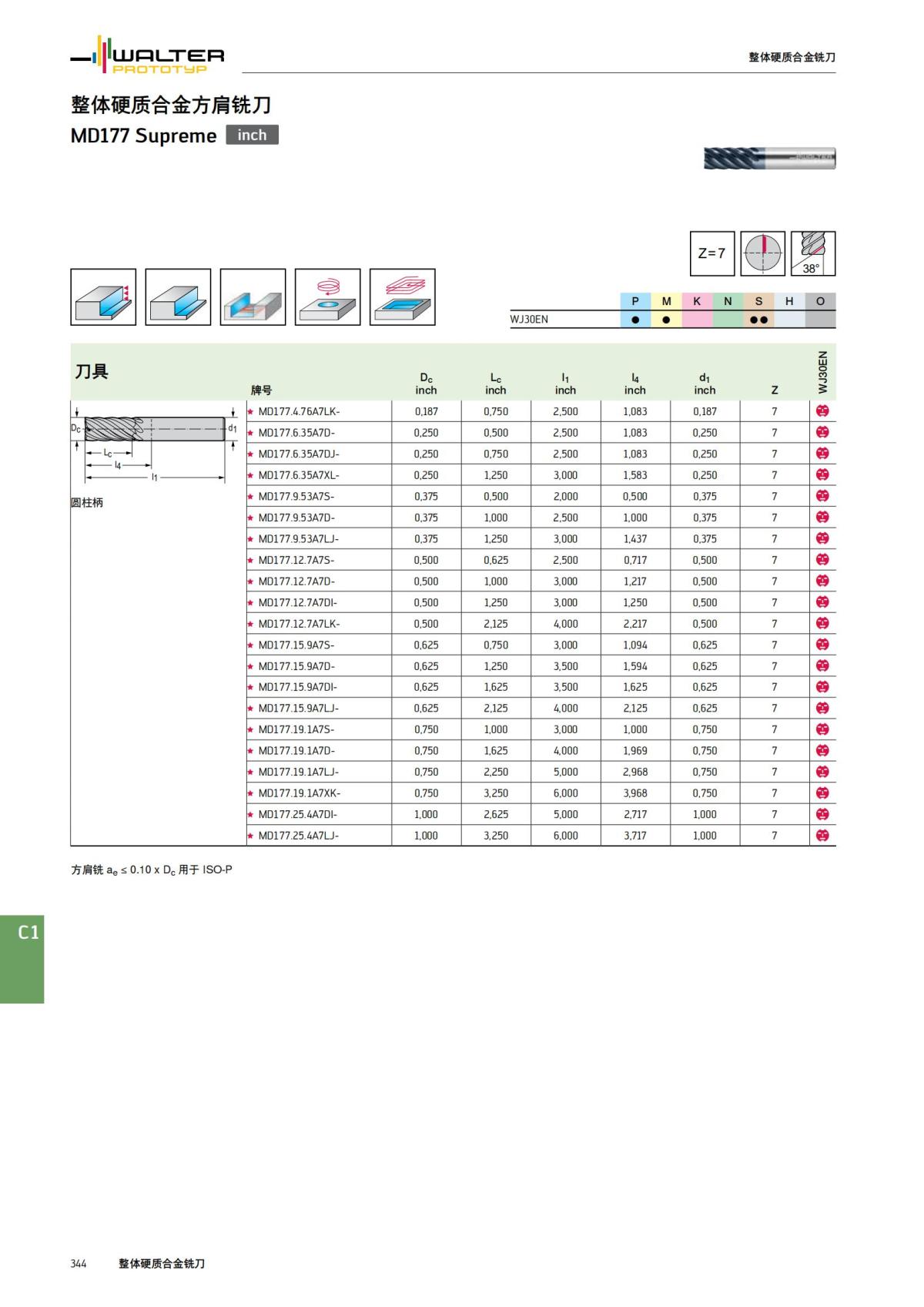Click the rotated WJ30EN column header
This screenshot has width=924, height=1307.
pyautogui.click(x=822, y=373)
